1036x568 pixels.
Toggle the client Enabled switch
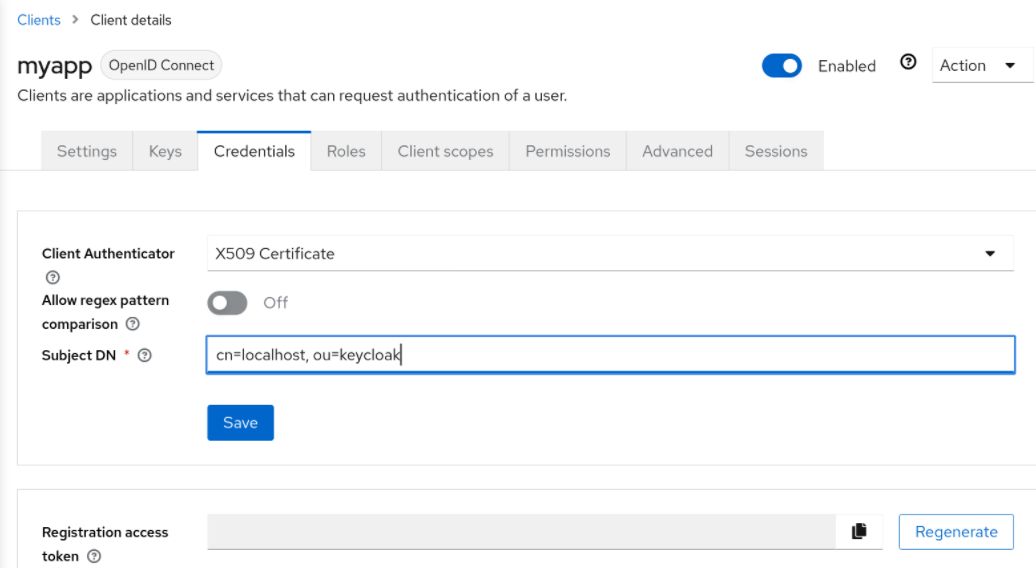782,66
